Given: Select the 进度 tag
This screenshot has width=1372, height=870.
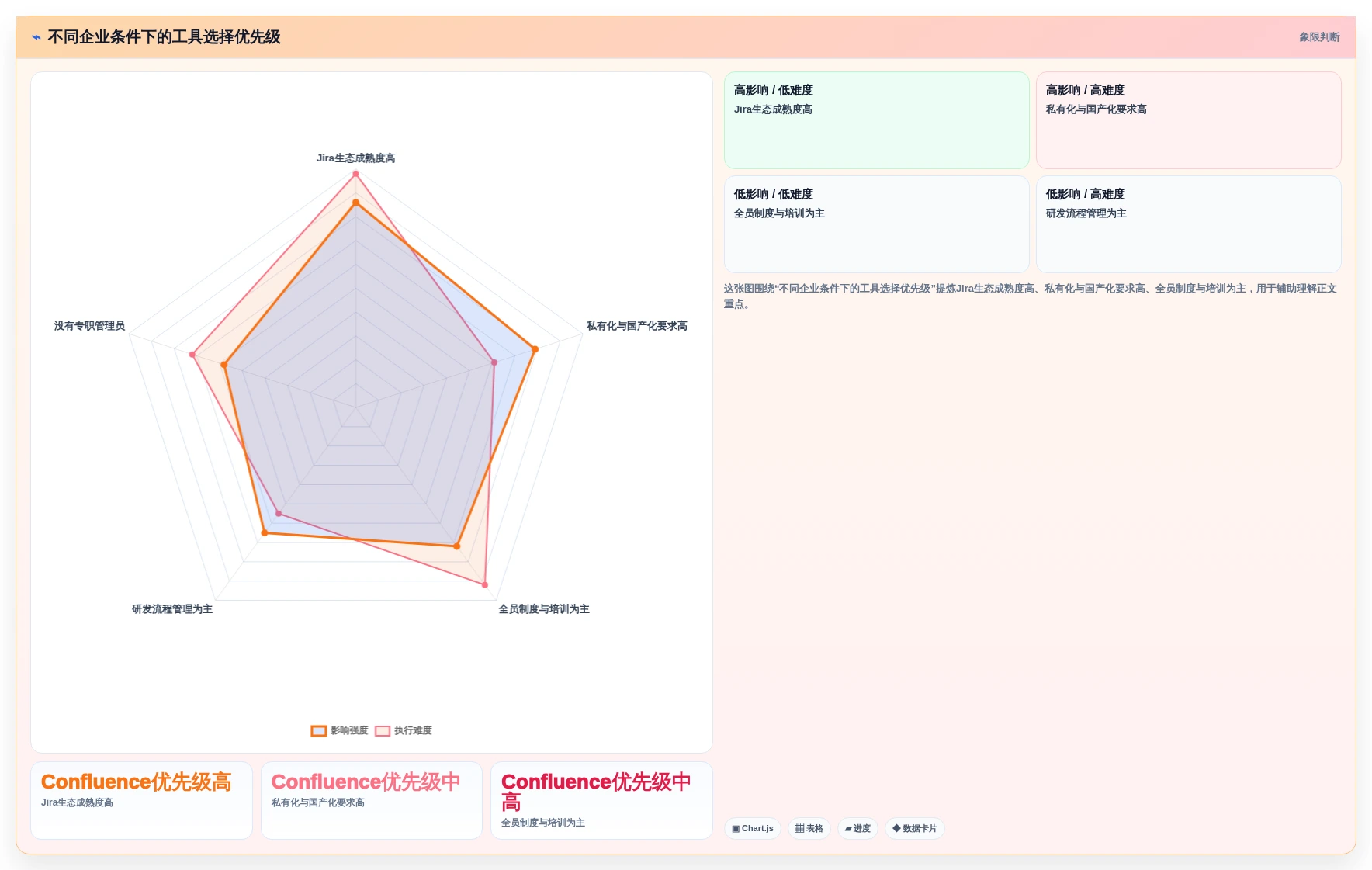Looking at the screenshot, I should tap(857, 828).
